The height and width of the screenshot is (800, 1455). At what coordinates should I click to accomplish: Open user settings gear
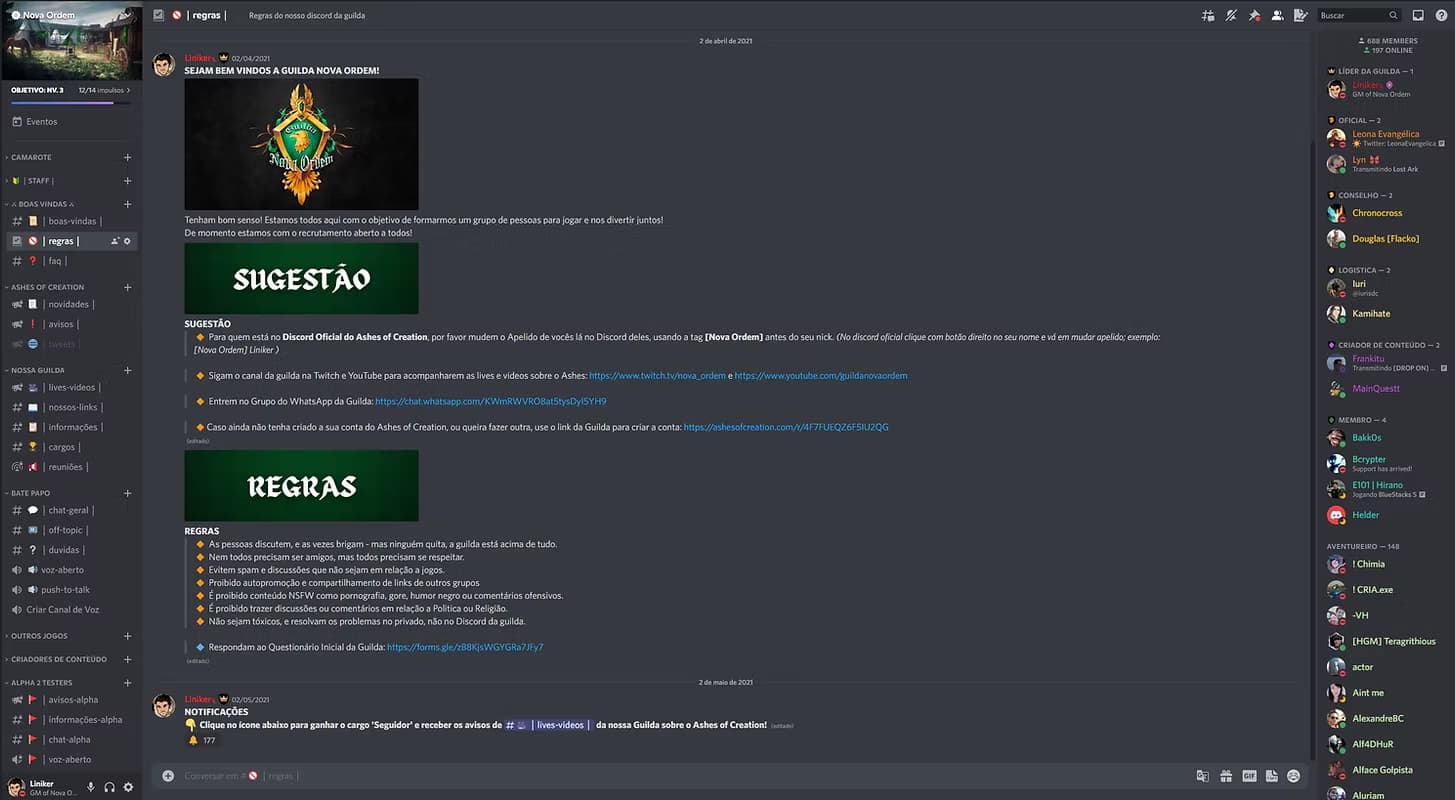point(128,787)
